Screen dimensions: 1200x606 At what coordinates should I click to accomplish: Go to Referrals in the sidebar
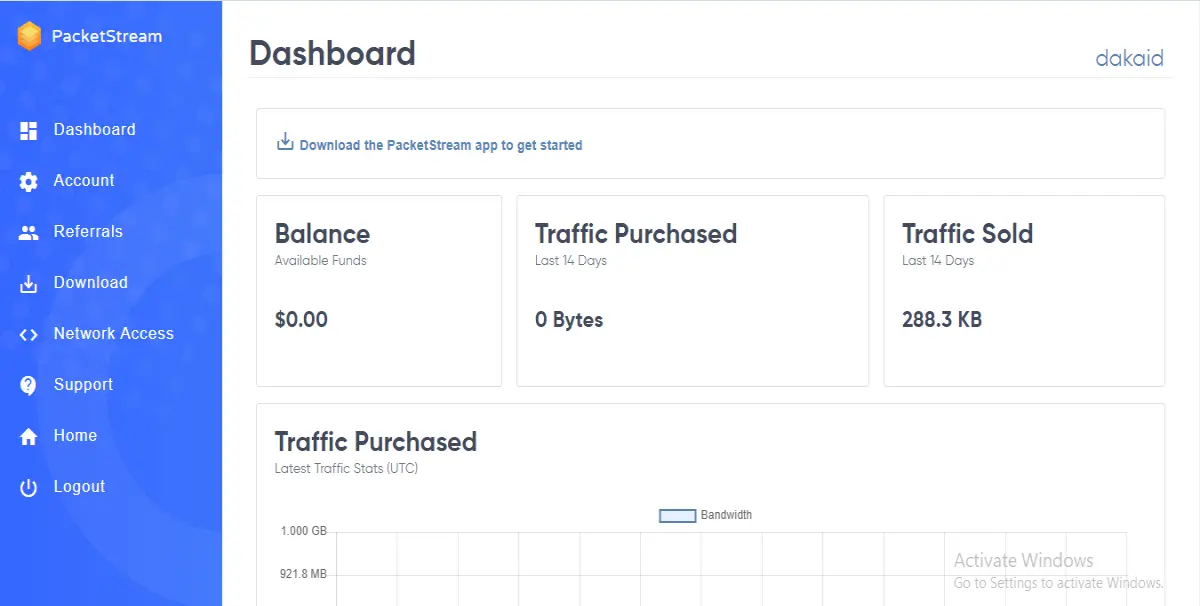(88, 231)
